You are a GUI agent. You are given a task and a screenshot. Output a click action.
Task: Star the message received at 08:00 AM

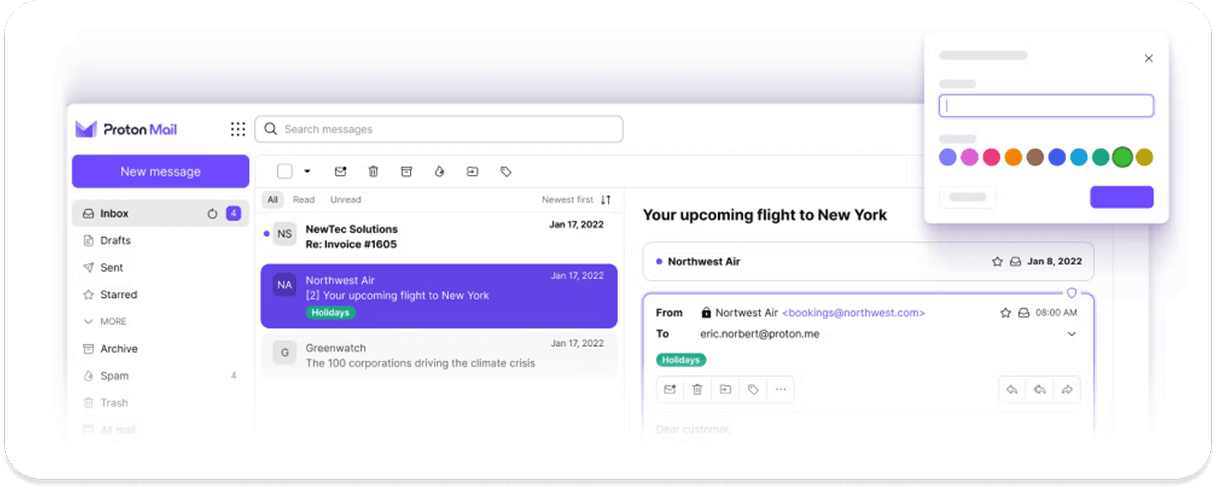tap(1006, 312)
